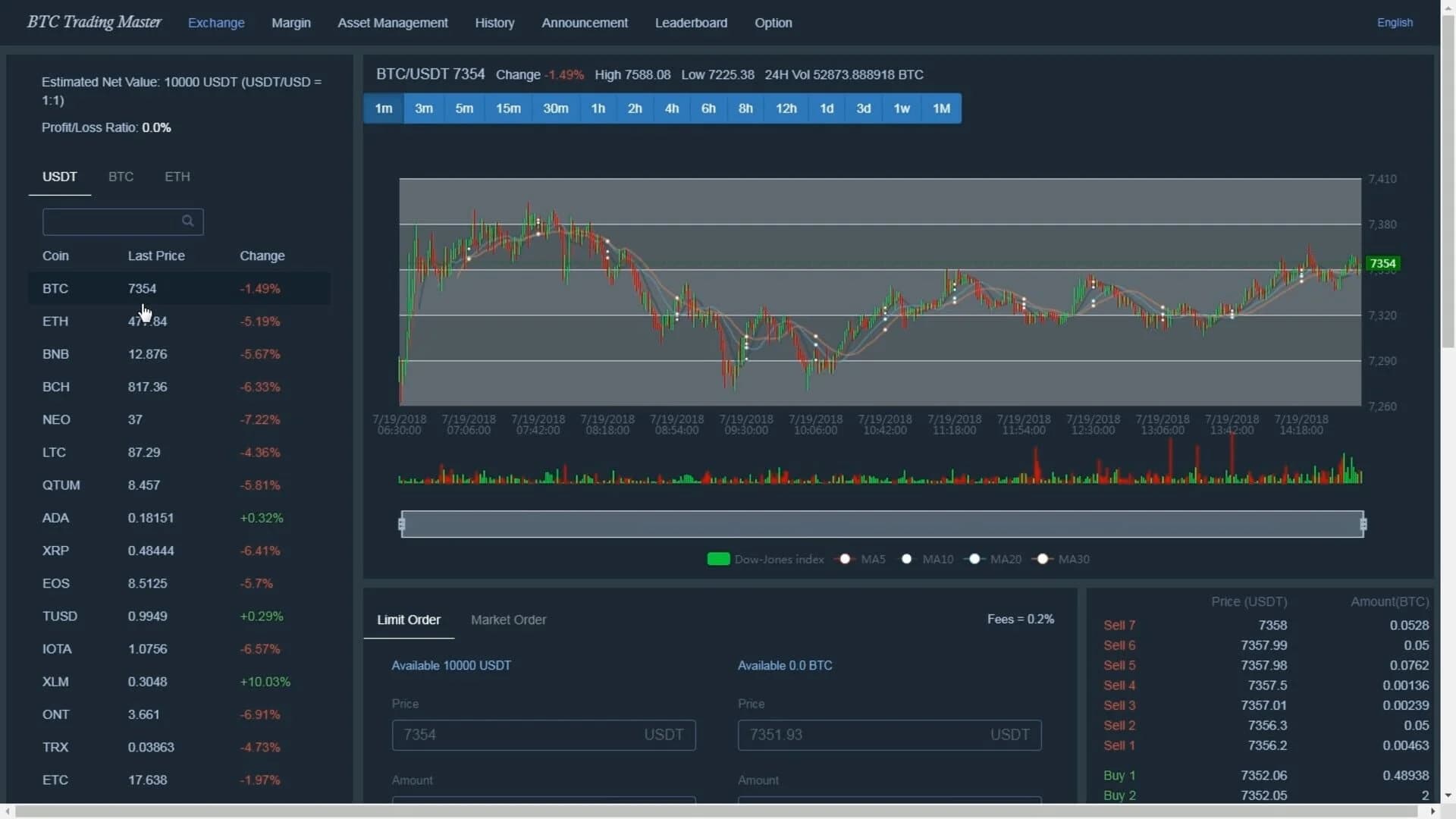
Task: Click the left arrow of the bottom page scrollbar
Action: click(6, 811)
